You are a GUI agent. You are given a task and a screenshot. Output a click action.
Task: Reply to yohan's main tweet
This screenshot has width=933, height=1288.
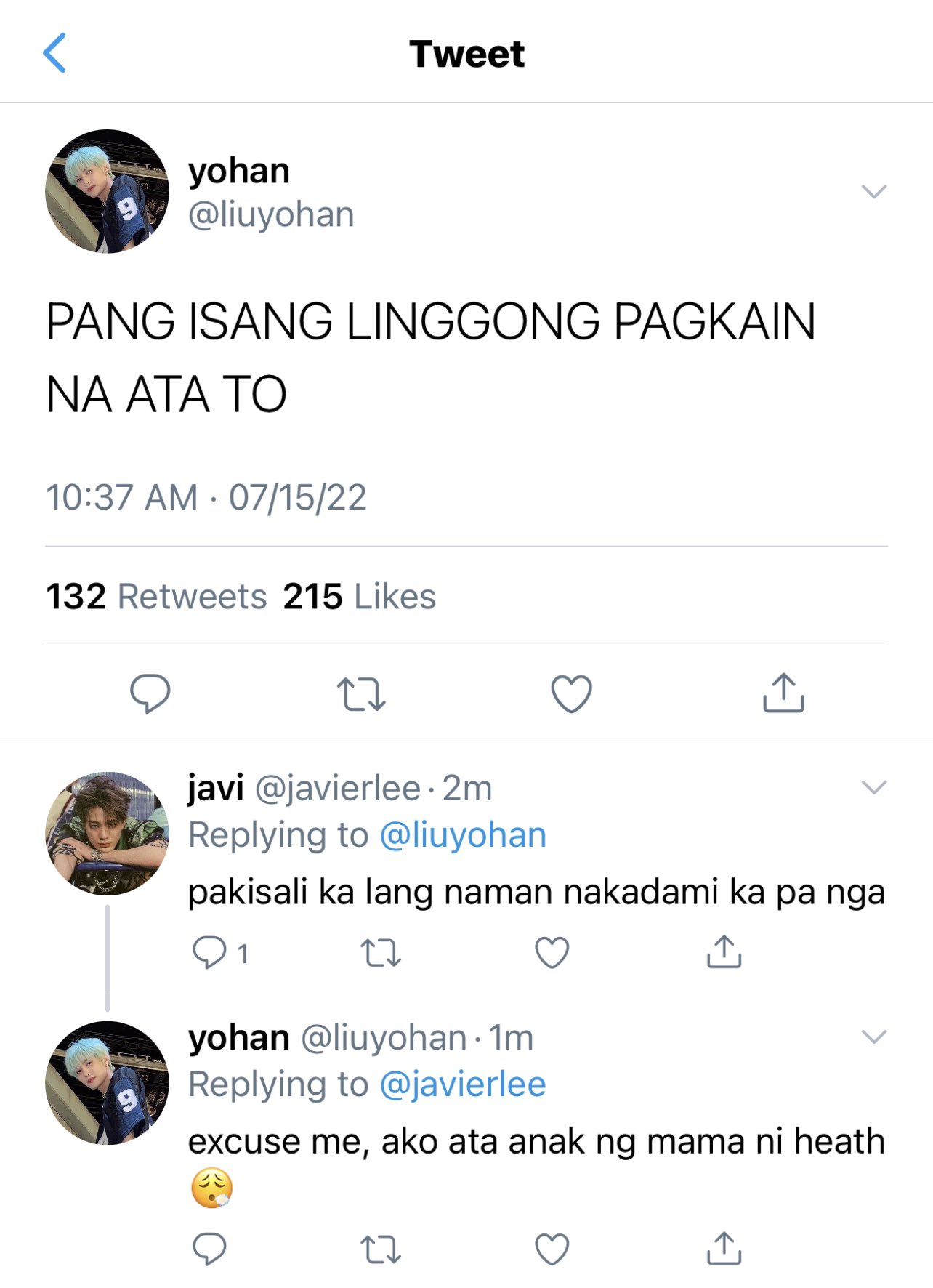[x=150, y=693]
